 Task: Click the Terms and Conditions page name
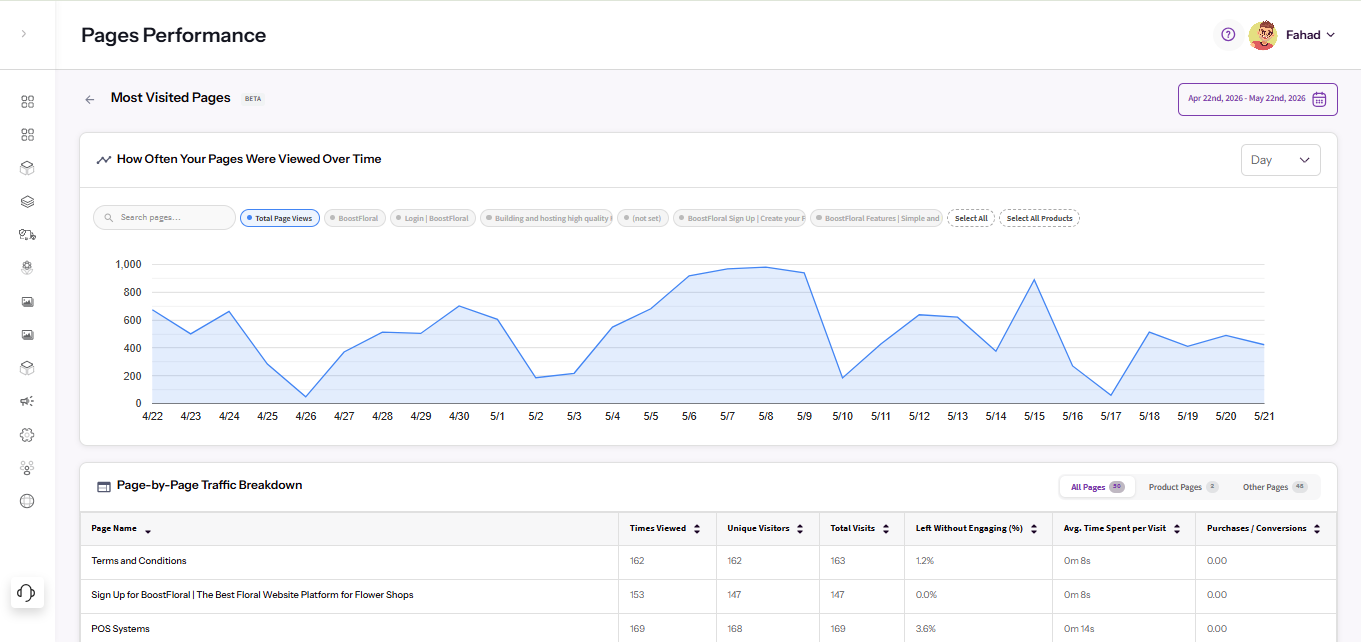(x=139, y=561)
